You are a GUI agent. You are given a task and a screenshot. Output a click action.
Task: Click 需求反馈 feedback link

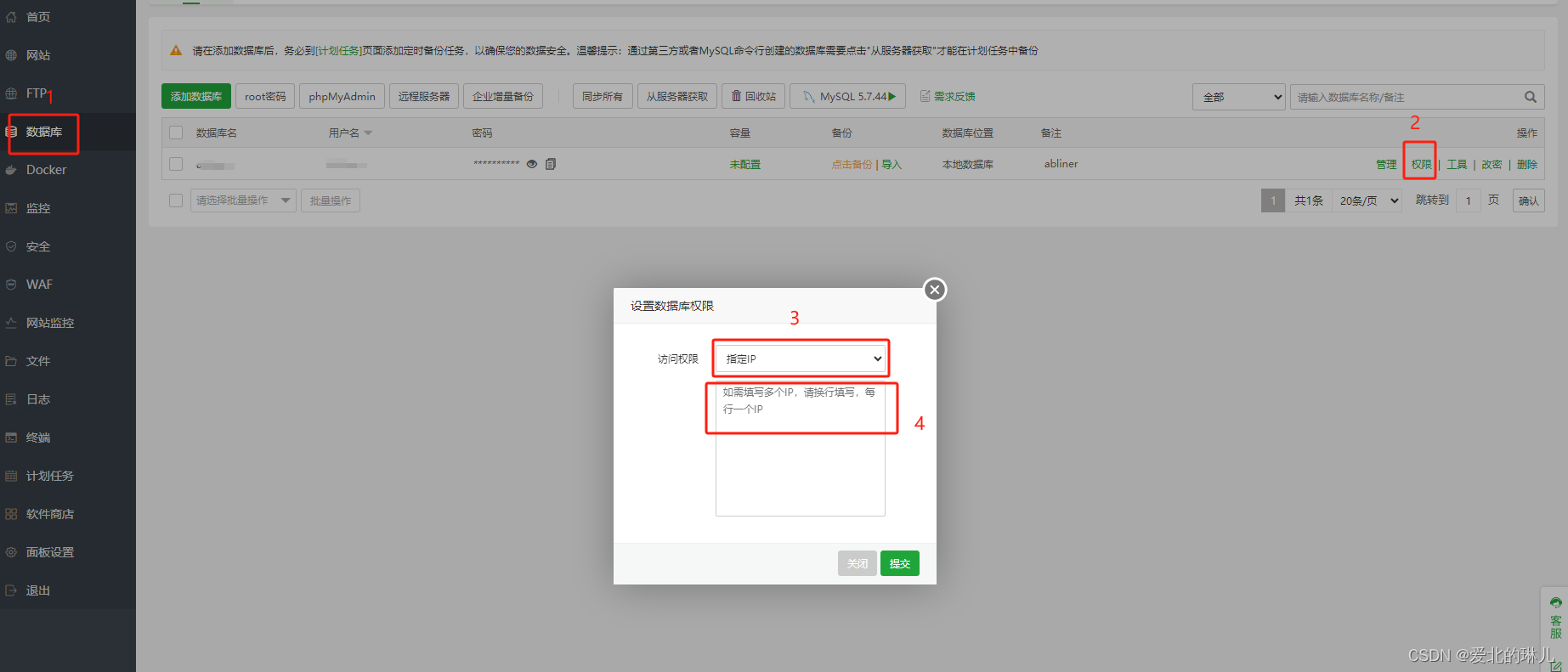tap(948, 96)
